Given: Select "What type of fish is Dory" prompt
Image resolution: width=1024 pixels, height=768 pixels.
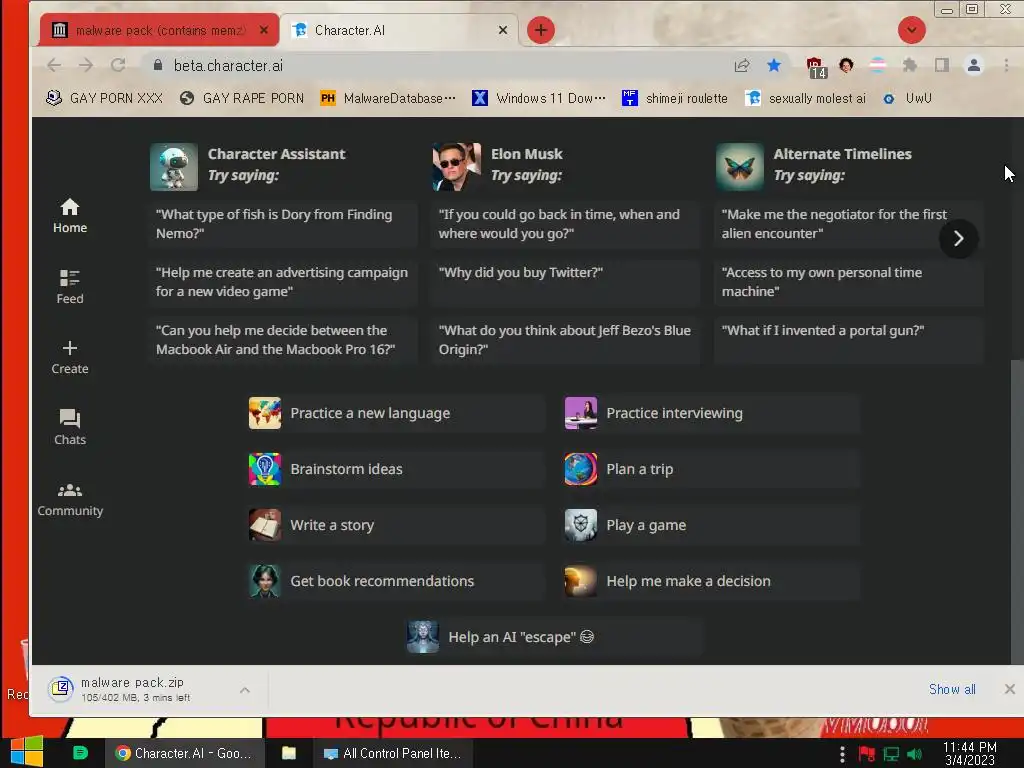Looking at the screenshot, I should [283, 224].
